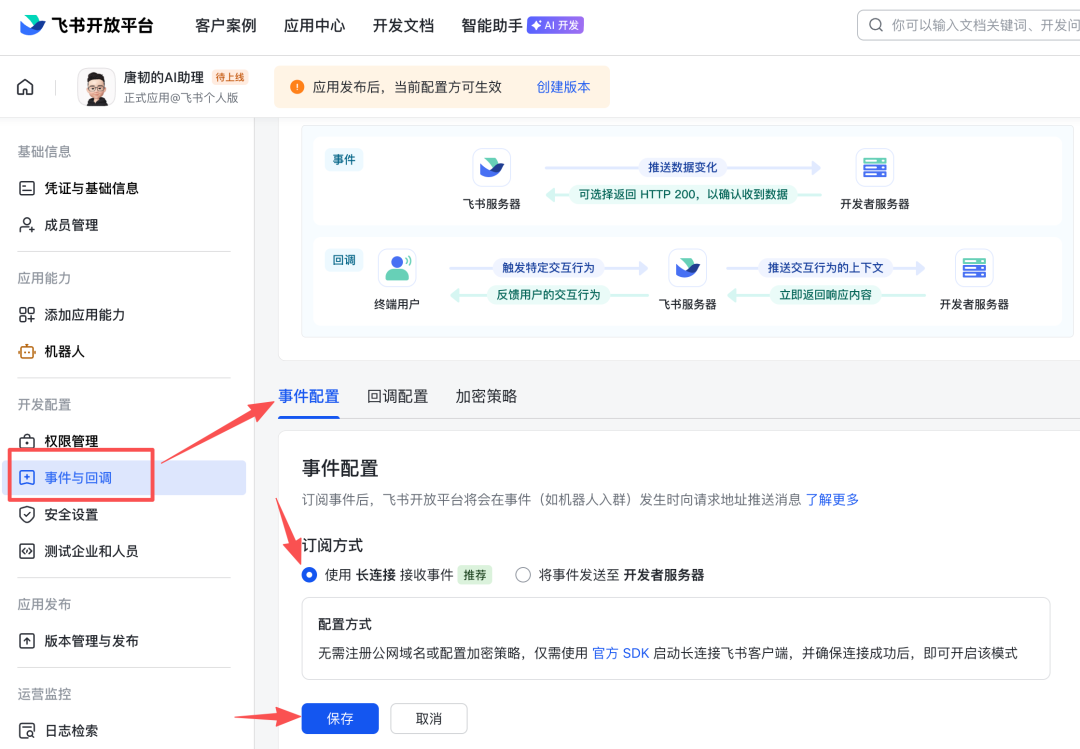Switch to the 加密策略 tab
Image resolution: width=1080 pixels, height=749 pixels.
point(486,396)
